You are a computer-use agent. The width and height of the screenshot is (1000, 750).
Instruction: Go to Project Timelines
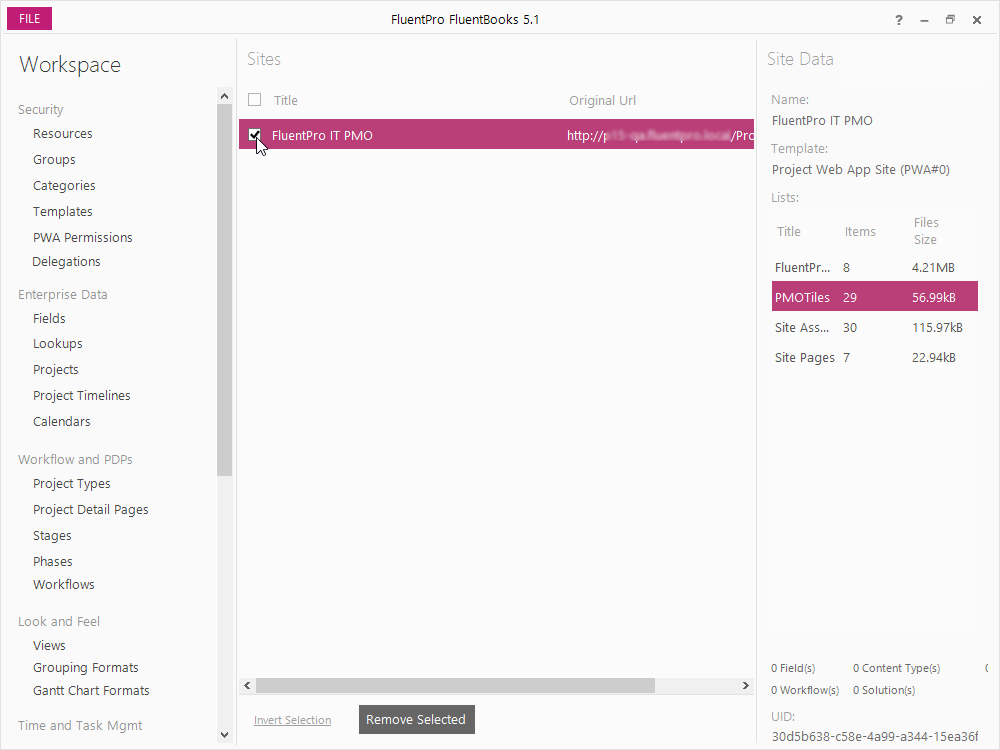click(x=82, y=395)
